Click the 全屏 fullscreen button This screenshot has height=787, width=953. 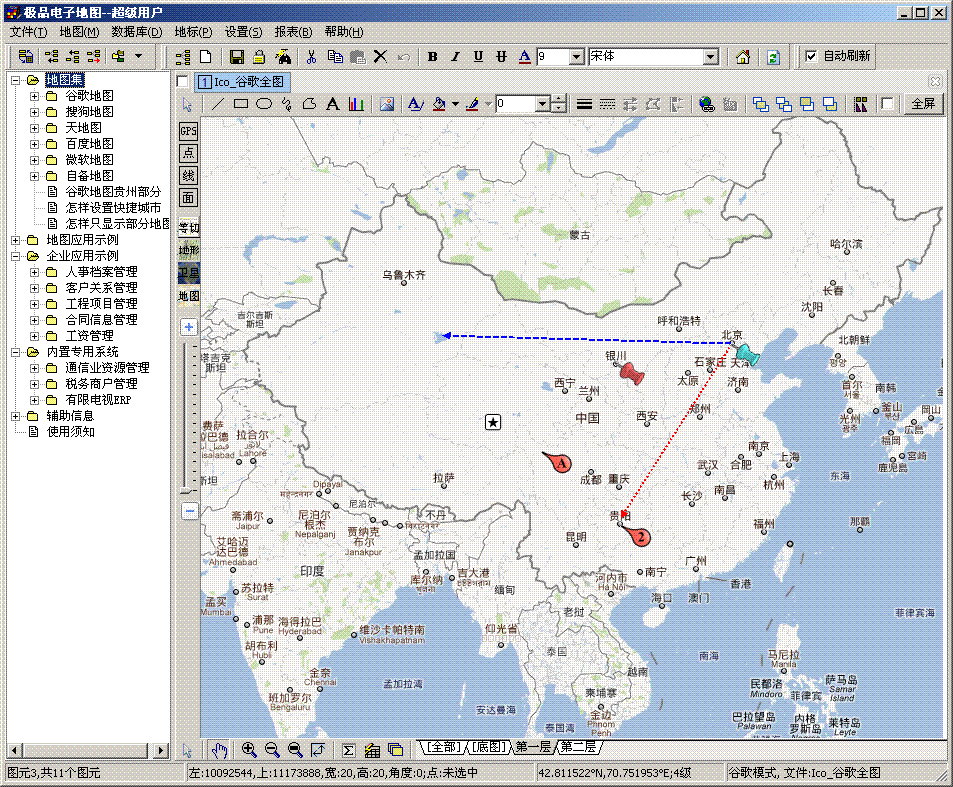point(923,104)
